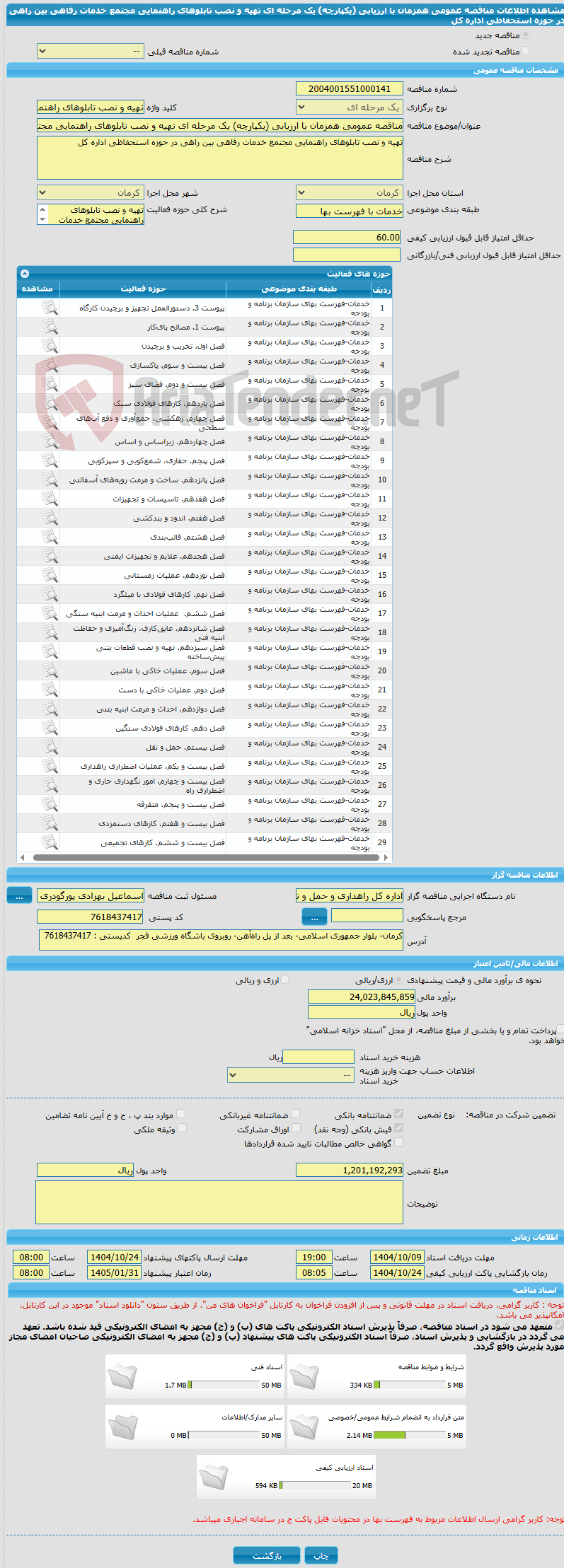Viewport: 564px width, 1568px height.
Task: Open سایر مدارک/اطلاعات folder icon
Action: point(122,1426)
